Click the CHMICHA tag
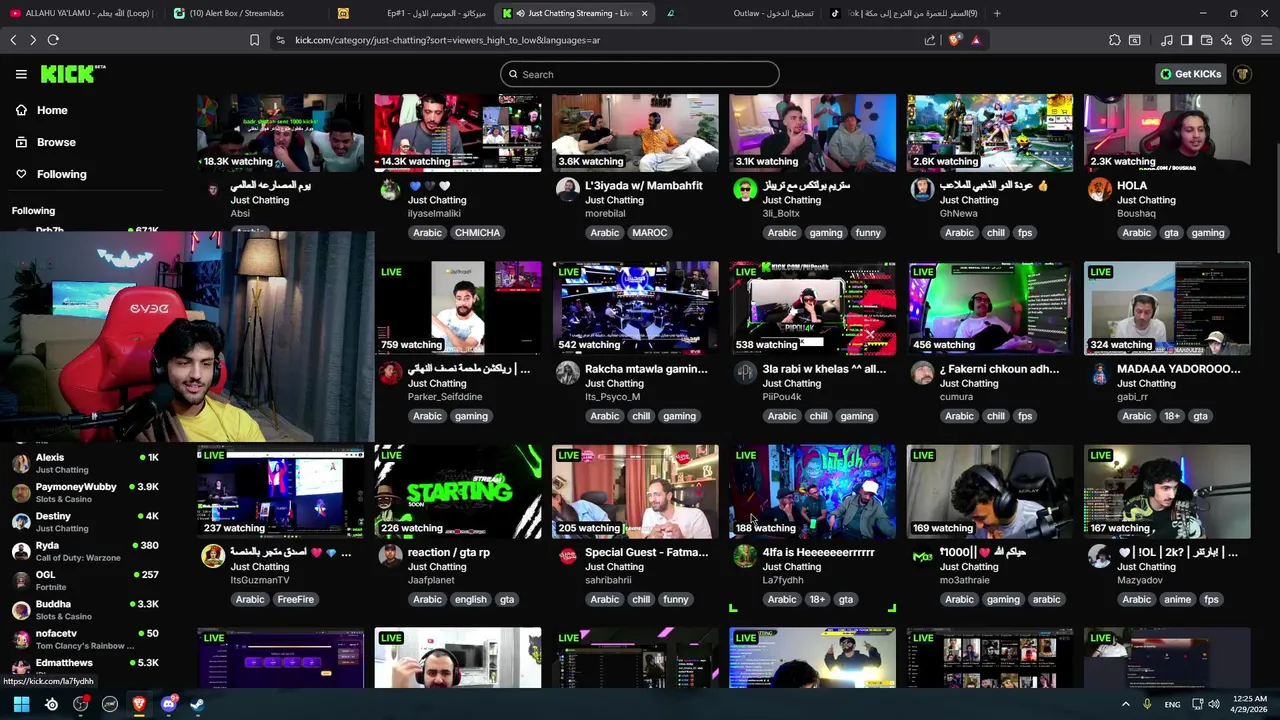Viewport: 1280px width, 720px height. point(477,233)
